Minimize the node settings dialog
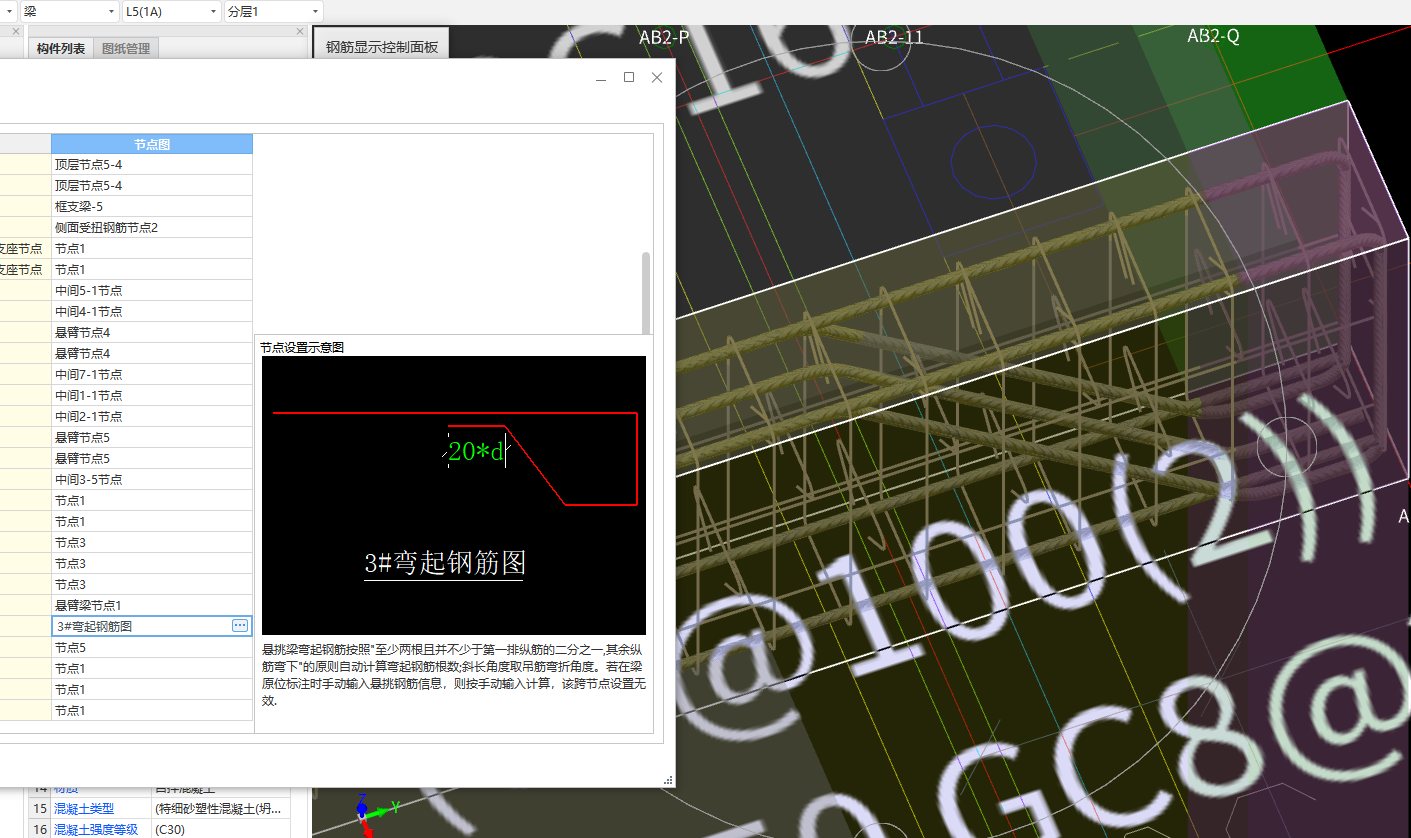Image resolution: width=1411 pixels, height=838 pixels. 601,77
